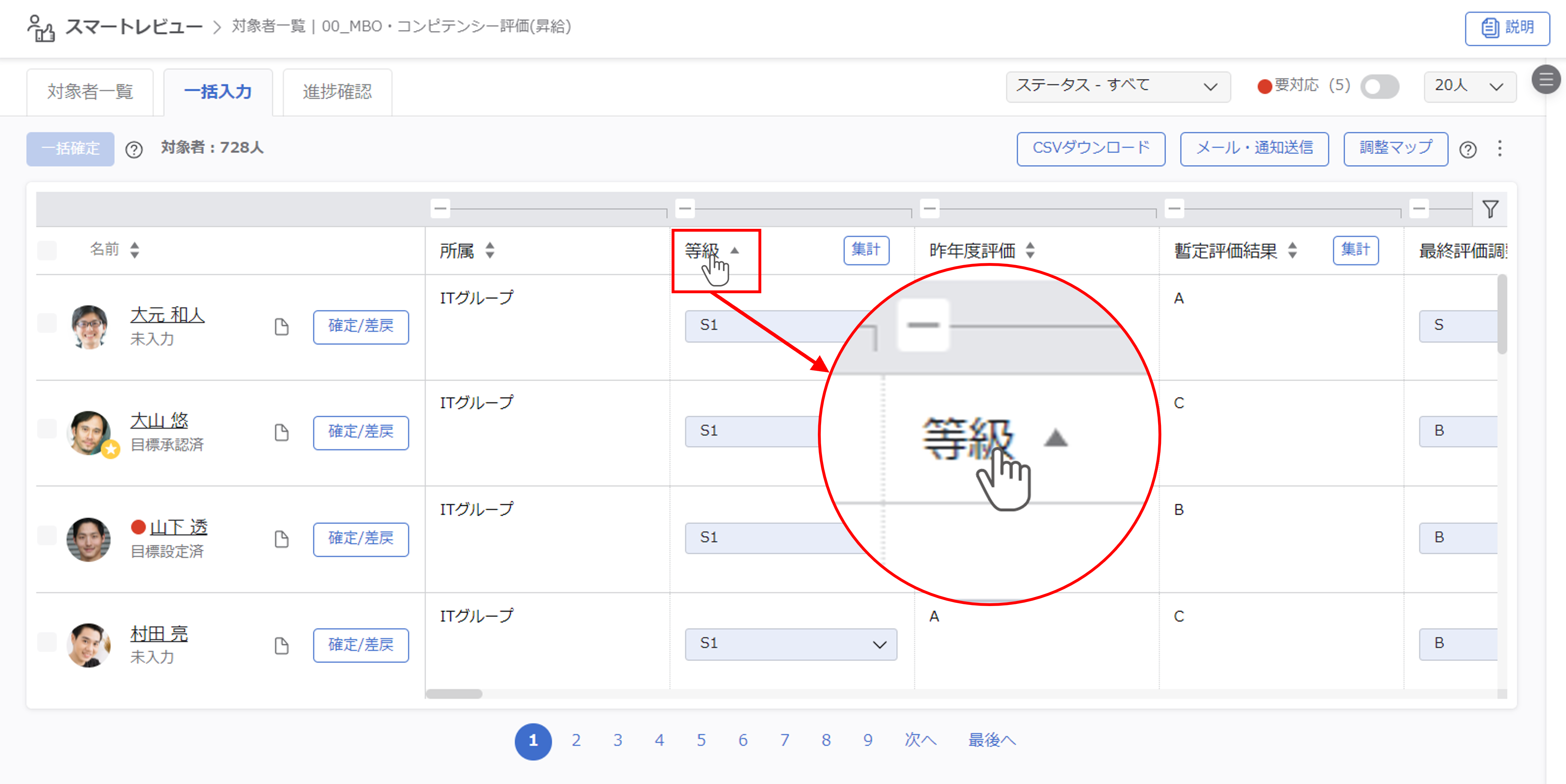The width and height of the screenshot is (1566, 784).
Task: Click help icon beside 調整マップ button
Action: 1467,149
